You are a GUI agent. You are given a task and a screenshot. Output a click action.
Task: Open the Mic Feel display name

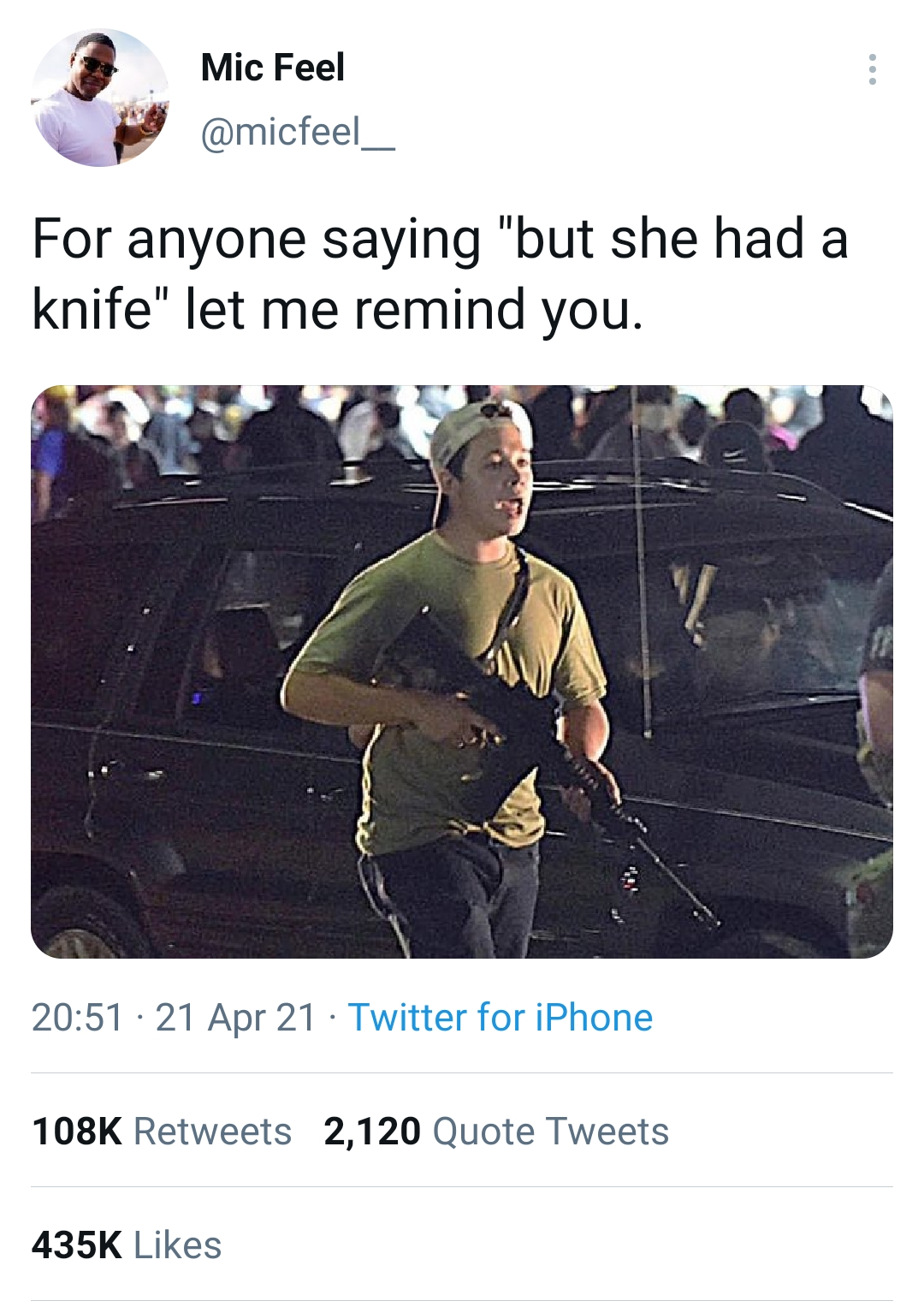click(x=272, y=67)
